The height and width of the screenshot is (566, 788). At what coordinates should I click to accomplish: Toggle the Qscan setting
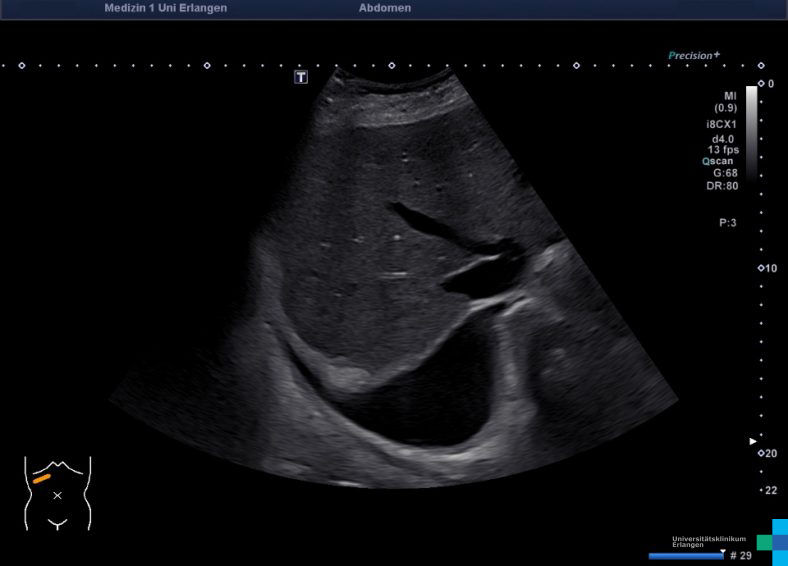point(720,160)
